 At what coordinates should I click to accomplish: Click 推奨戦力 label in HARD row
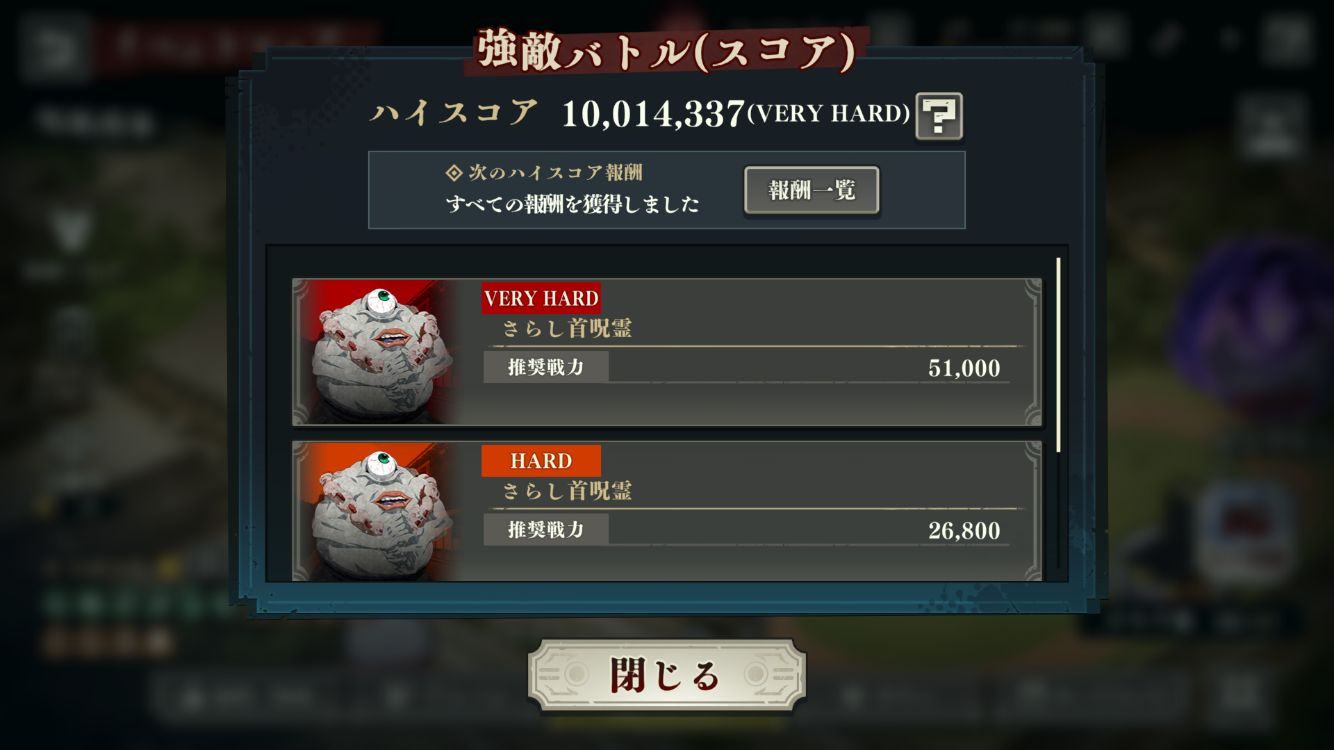546,530
